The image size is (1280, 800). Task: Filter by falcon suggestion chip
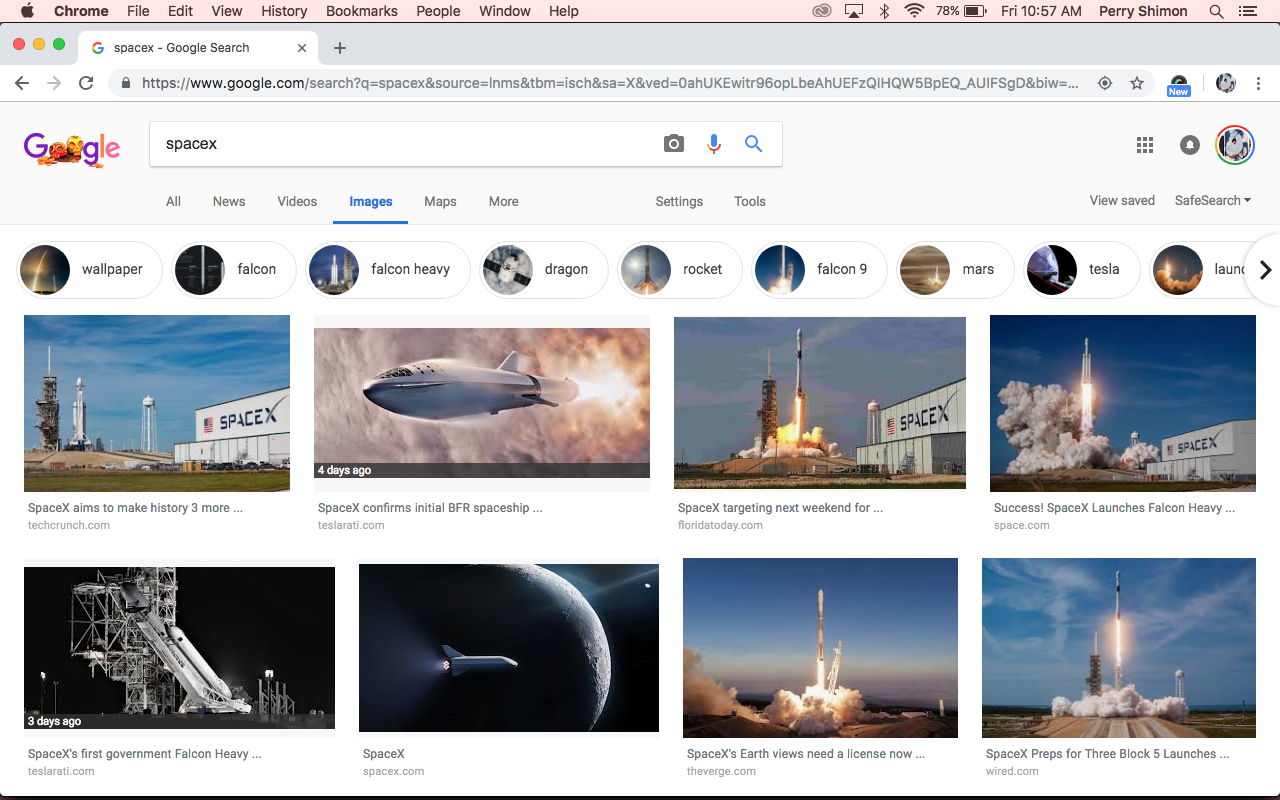[235, 270]
